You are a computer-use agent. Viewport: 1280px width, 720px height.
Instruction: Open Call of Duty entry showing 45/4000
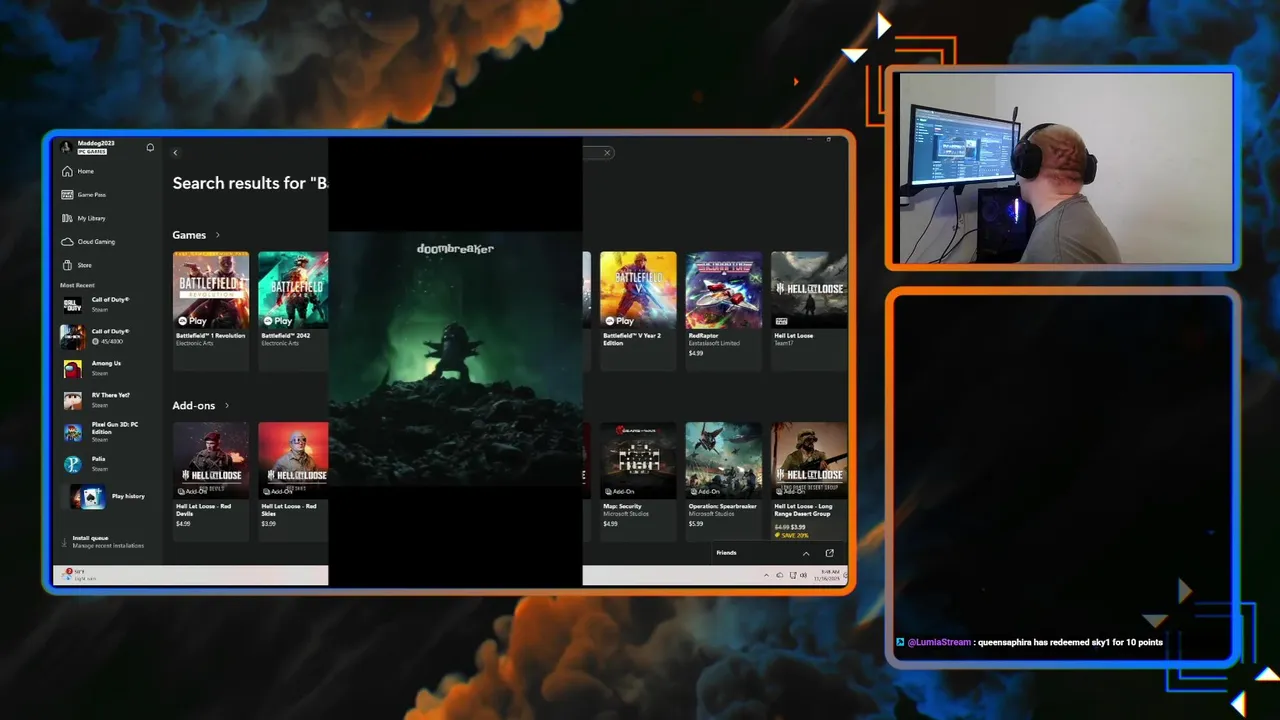[105, 336]
